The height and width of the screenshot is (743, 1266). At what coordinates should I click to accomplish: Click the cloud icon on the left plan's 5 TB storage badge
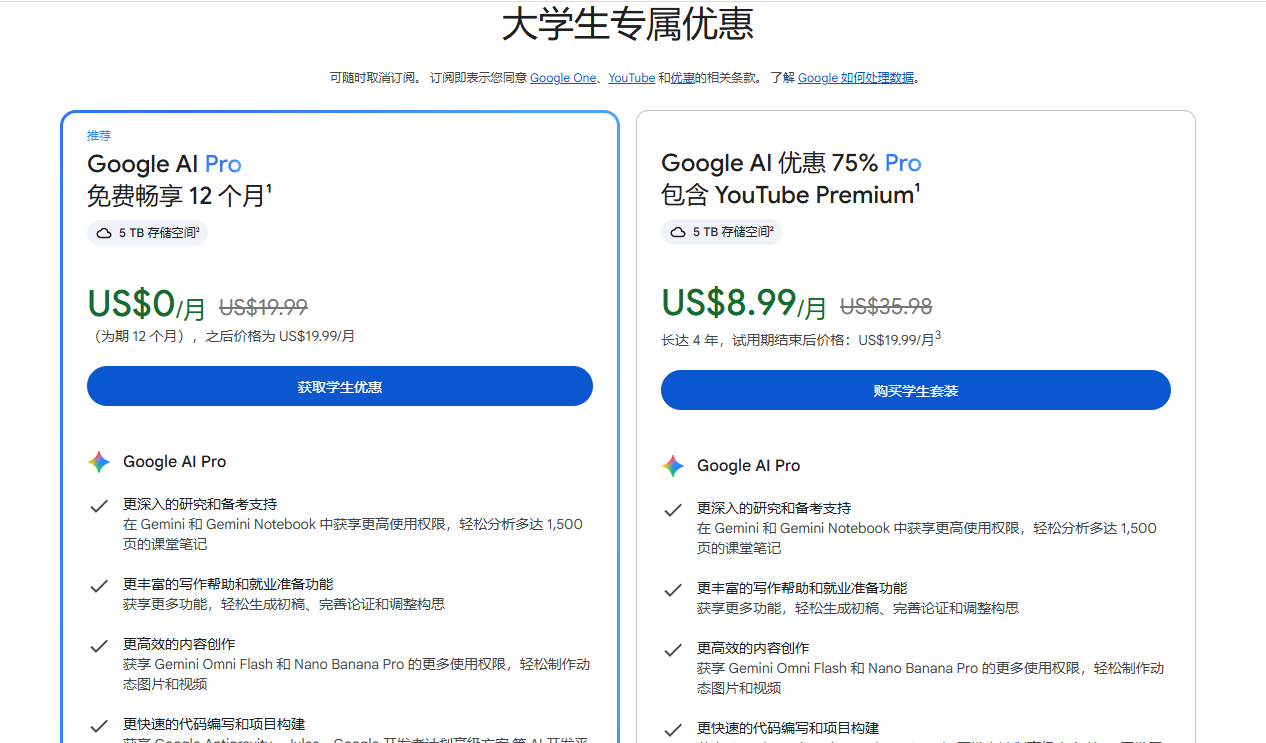(x=104, y=233)
